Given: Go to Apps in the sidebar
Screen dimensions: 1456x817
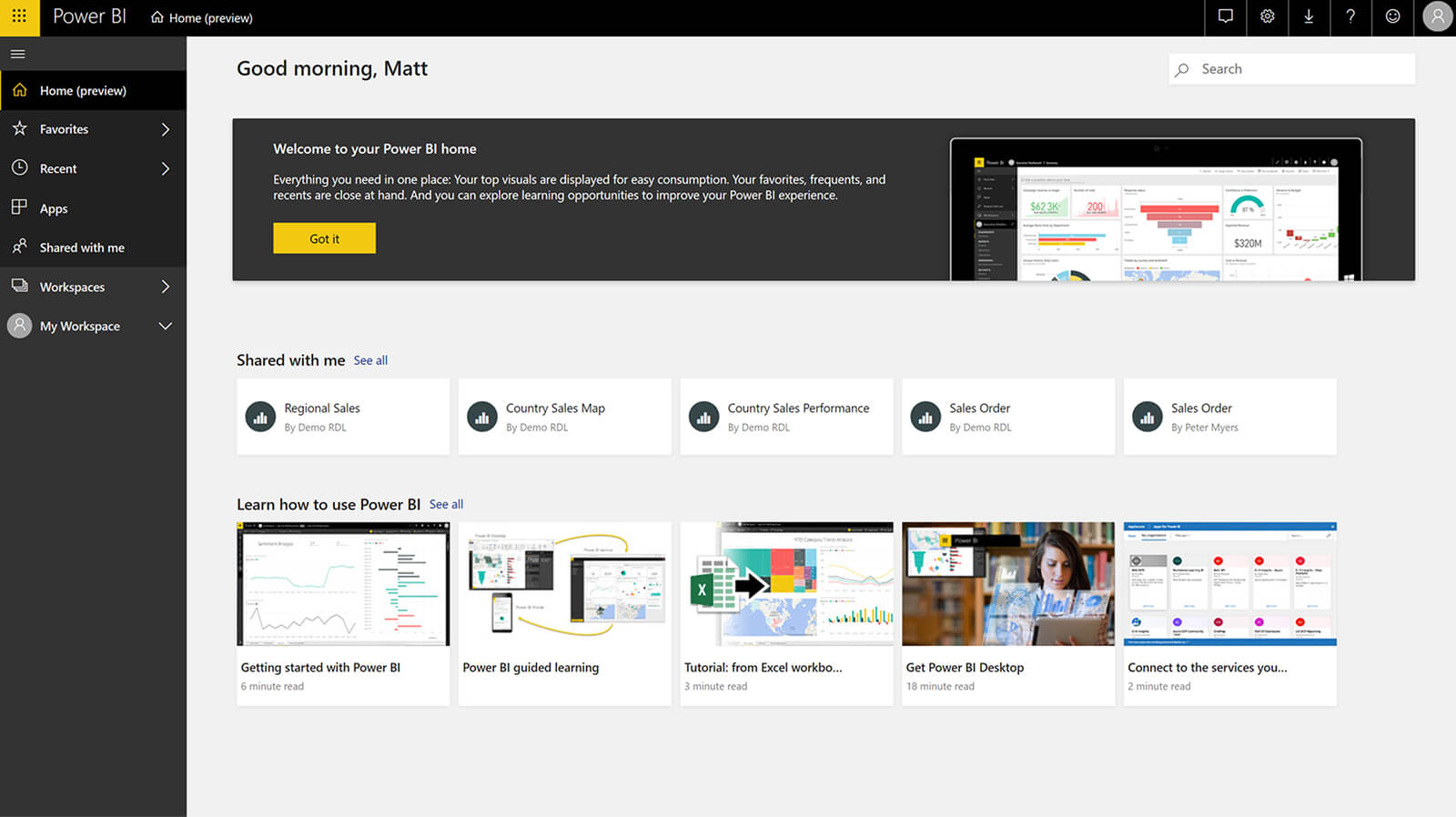Looking at the screenshot, I should (x=54, y=208).
